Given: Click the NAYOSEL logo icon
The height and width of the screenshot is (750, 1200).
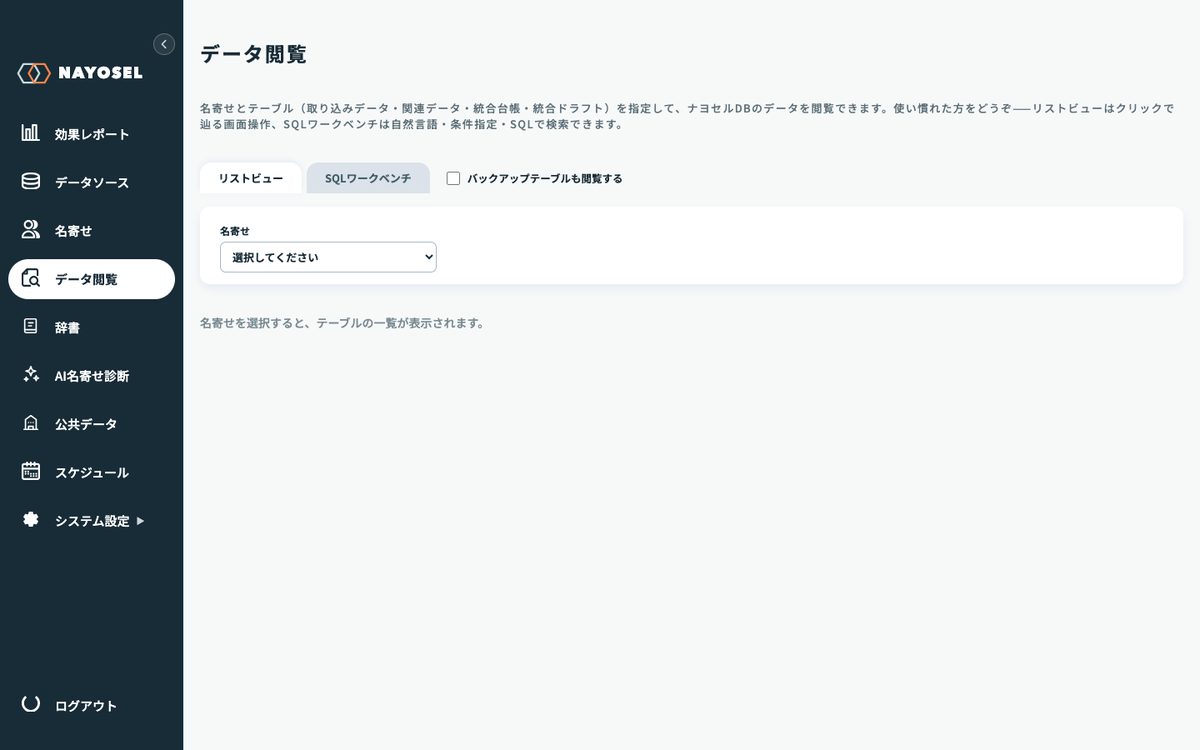Looking at the screenshot, I should pos(33,73).
